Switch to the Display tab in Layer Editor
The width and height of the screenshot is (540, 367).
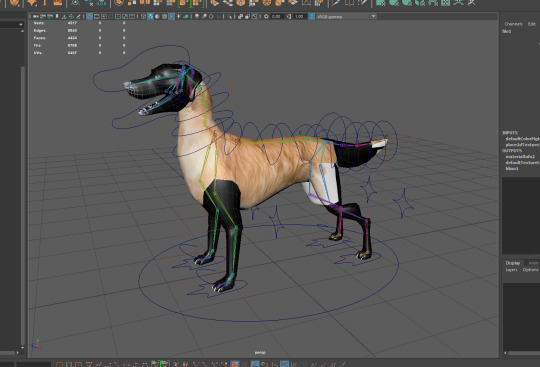(512, 263)
